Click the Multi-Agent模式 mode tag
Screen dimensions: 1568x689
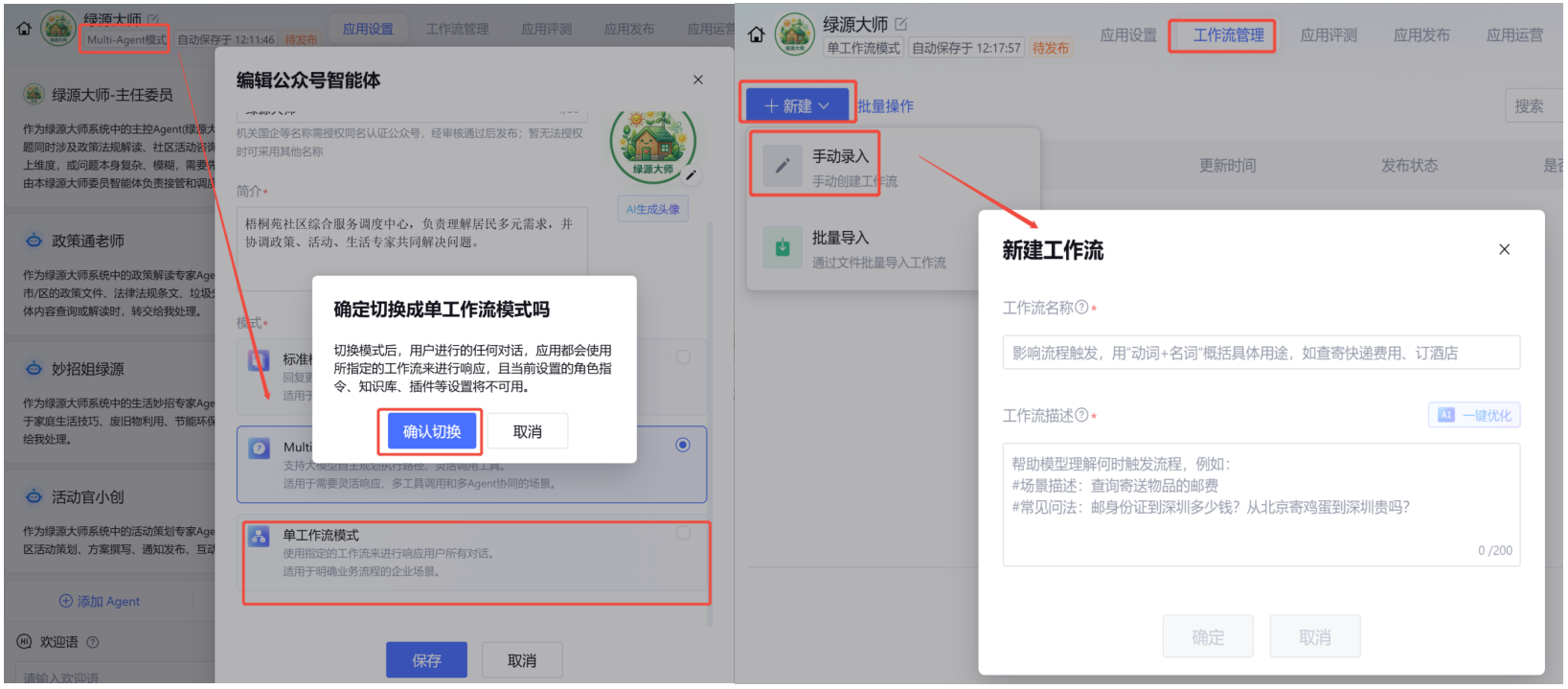tap(126, 39)
